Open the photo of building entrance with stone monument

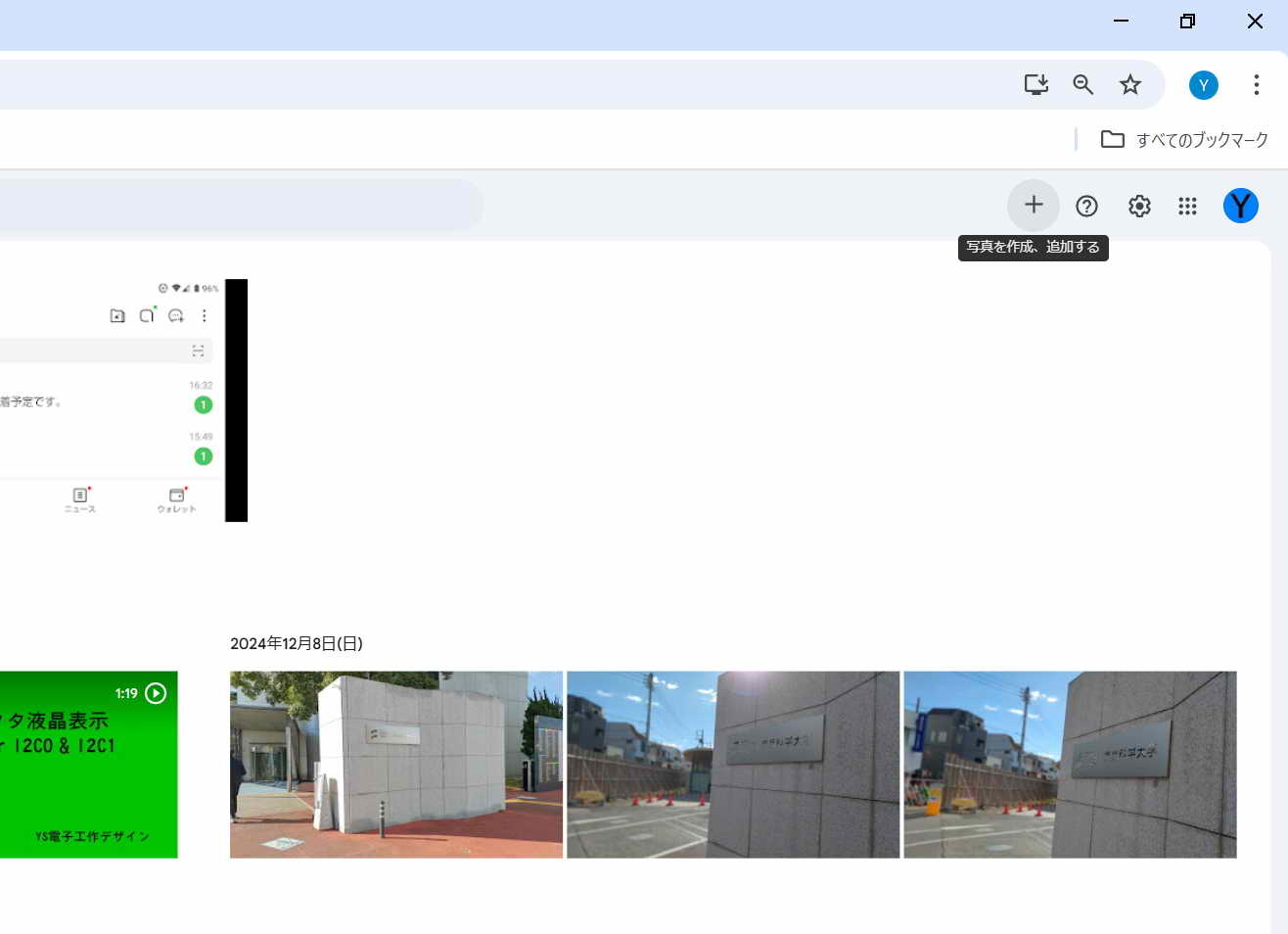(x=396, y=765)
